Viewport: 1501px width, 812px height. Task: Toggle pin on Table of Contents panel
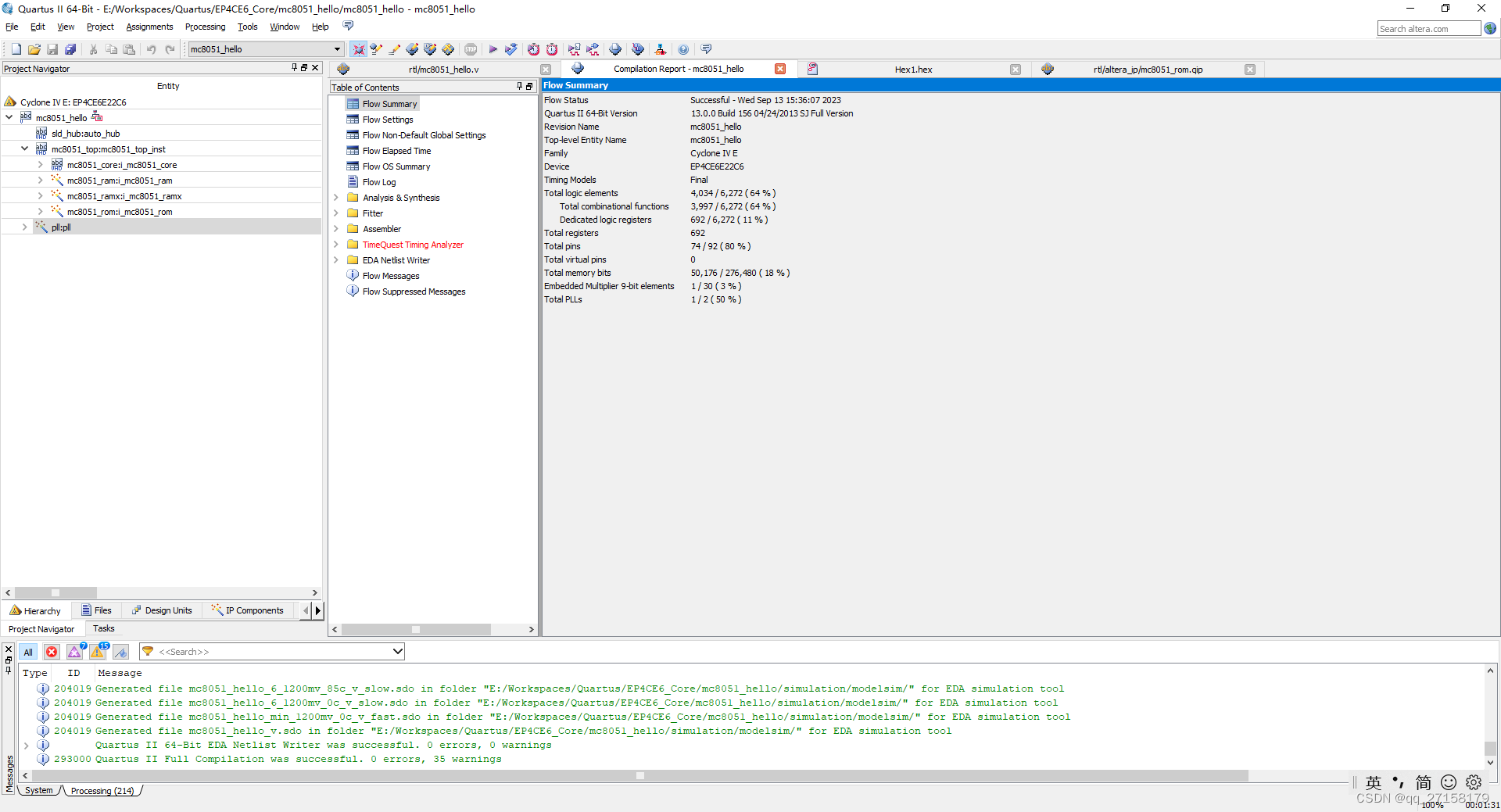click(519, 87)
